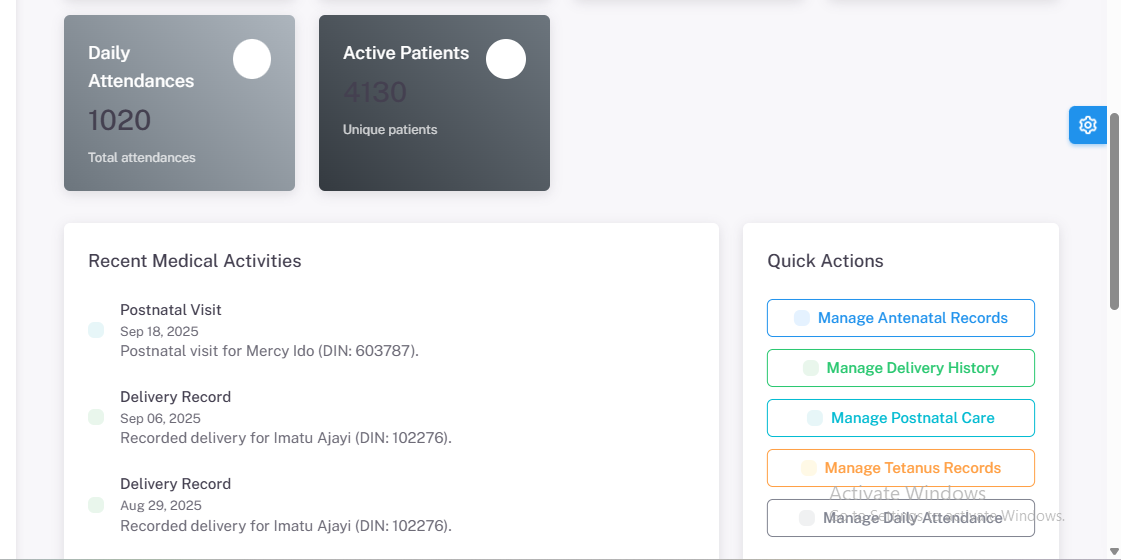Viewport: 1121px width, 560px height.
Task: Click the scrollbar down arrow
Action: (x=1114, y=551)
